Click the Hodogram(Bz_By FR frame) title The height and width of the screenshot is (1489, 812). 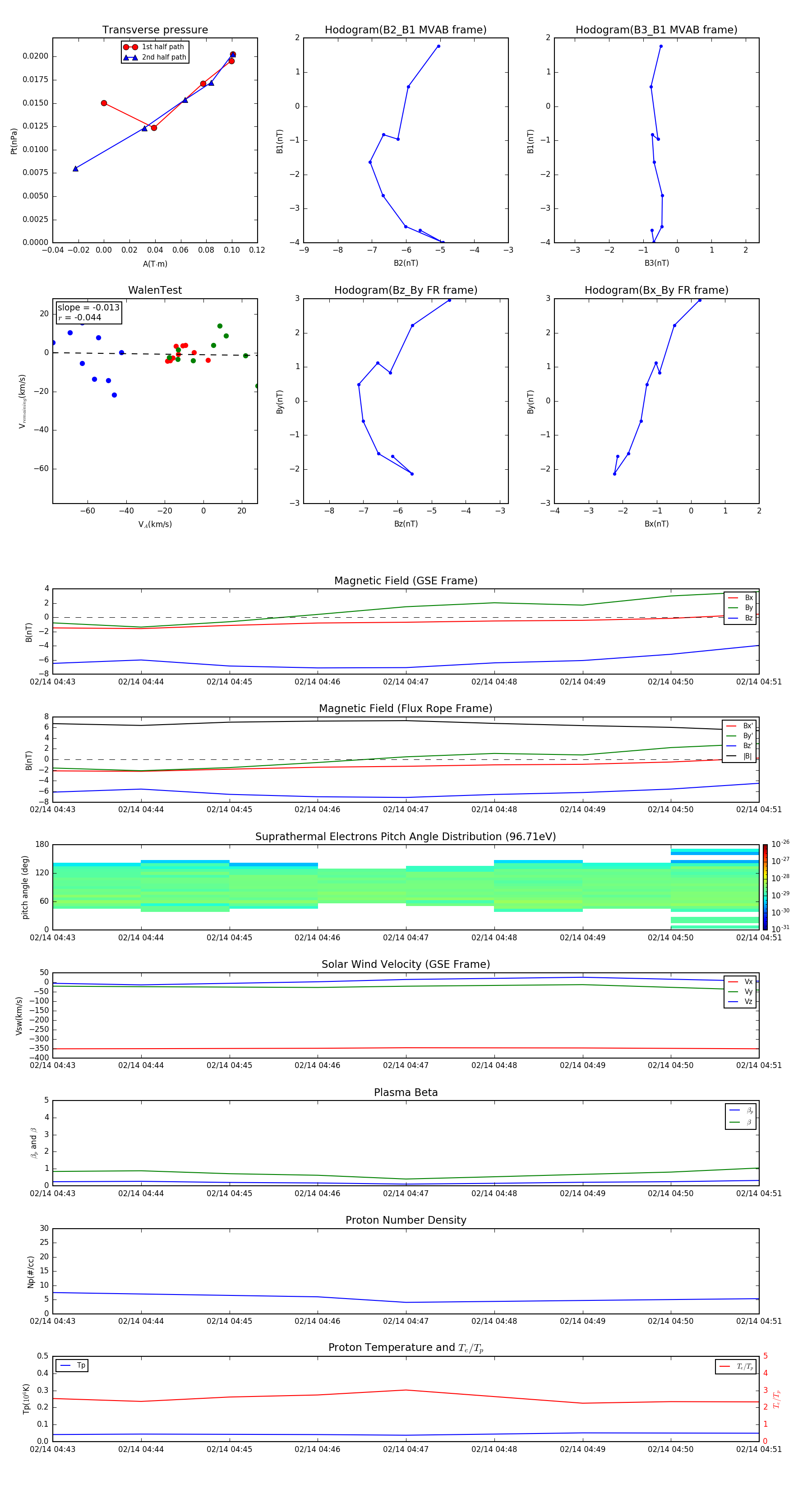(x=406, y=290)
